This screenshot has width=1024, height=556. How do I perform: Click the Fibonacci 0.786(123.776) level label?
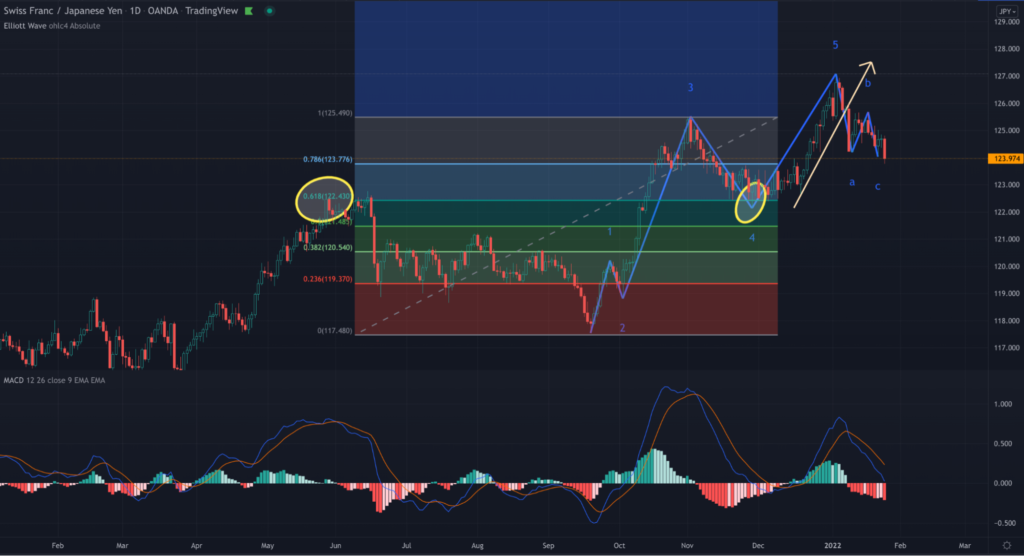click(328, 159)
